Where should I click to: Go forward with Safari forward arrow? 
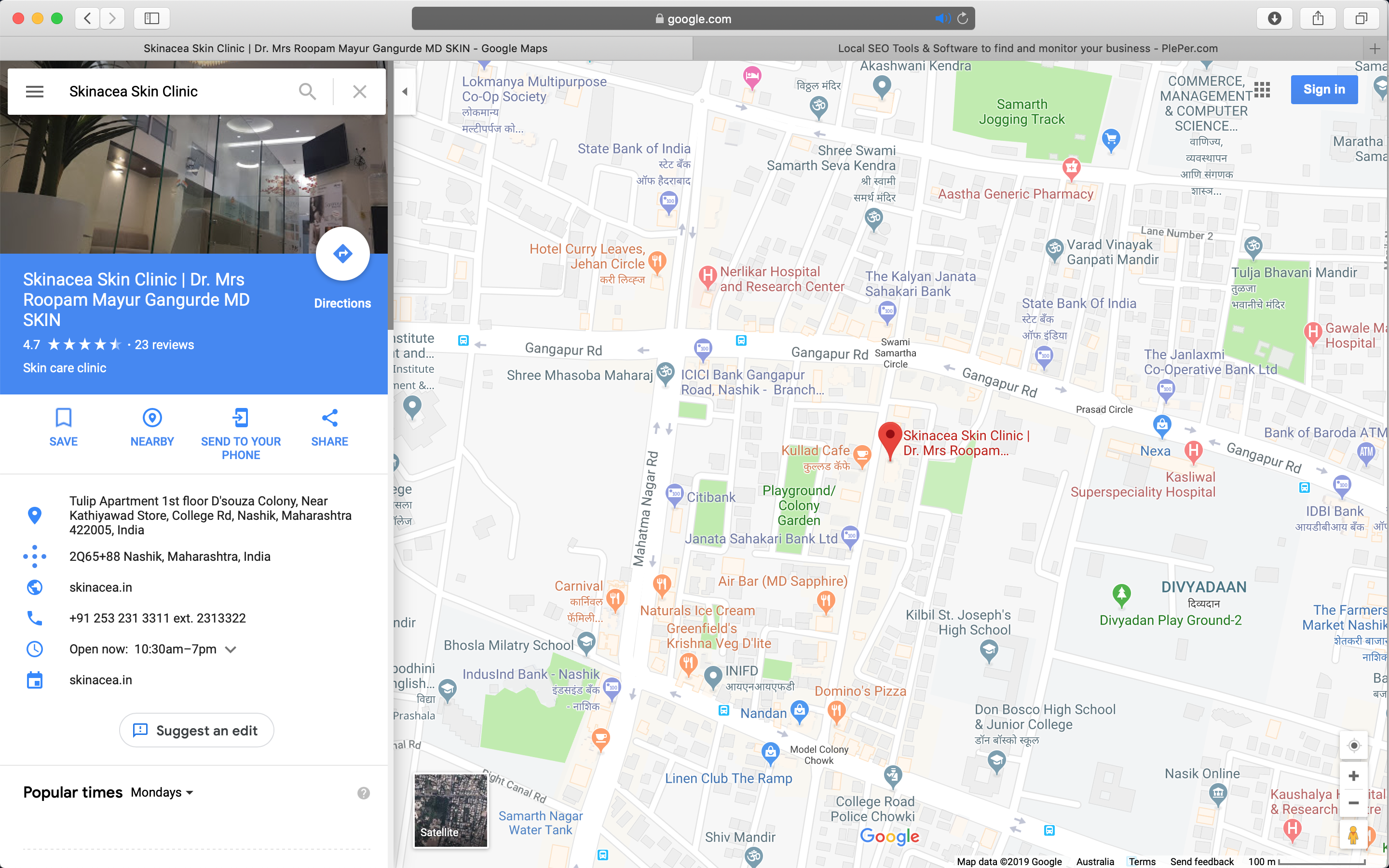(x=112, y=18)
